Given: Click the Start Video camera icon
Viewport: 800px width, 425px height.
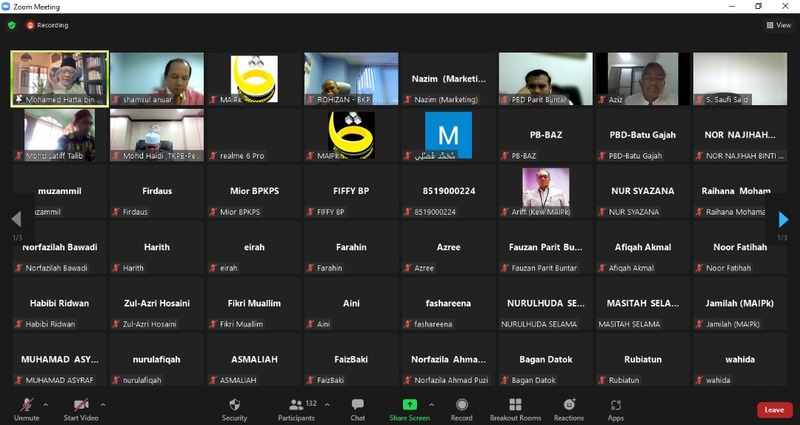Looking at the screenshot, I should [81, 405].
